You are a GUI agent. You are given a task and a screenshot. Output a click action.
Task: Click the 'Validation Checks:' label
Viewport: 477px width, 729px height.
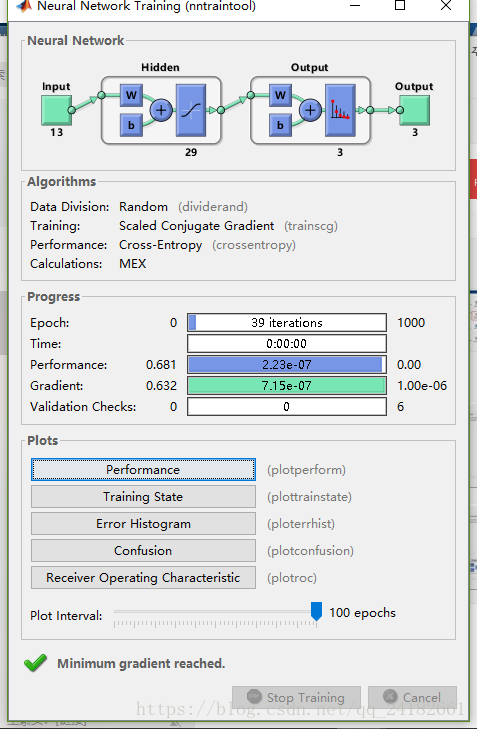pos(83,407)
